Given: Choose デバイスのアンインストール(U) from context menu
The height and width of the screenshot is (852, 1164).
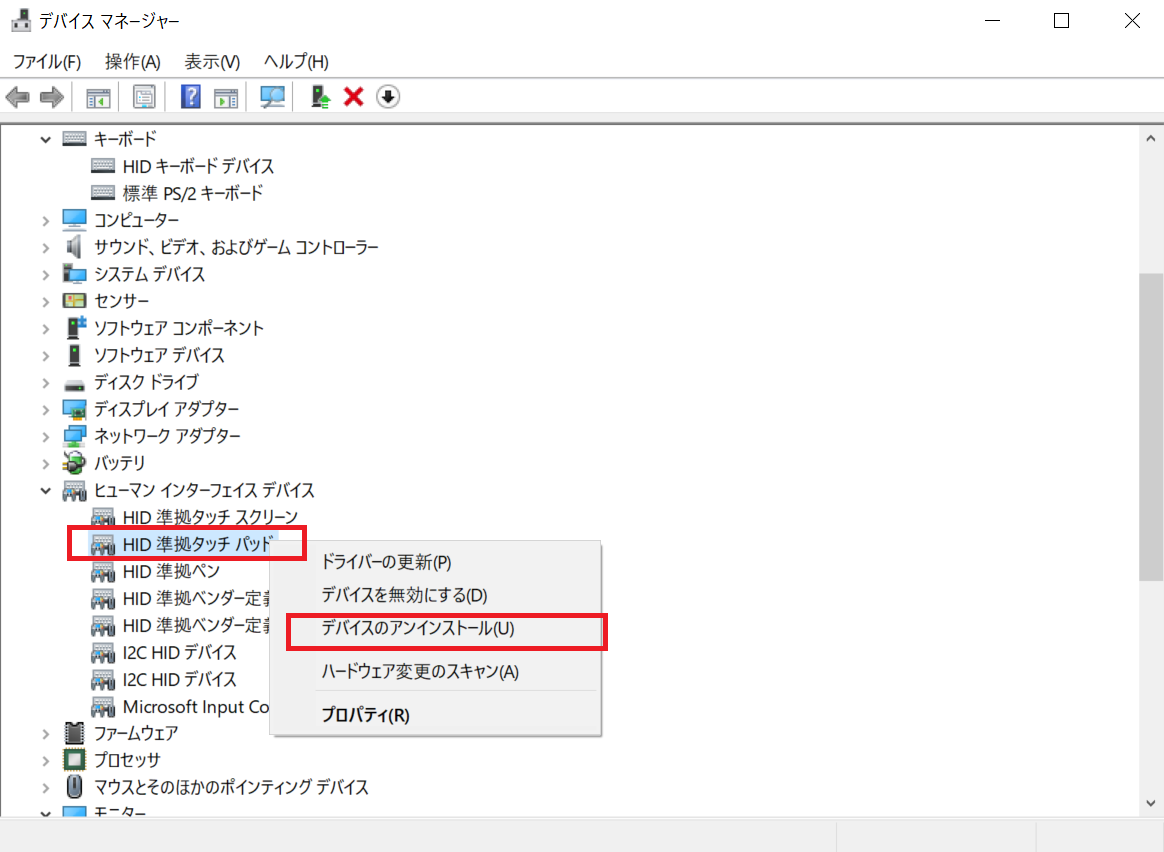Looking at the screenshot, I should (417, 628).
